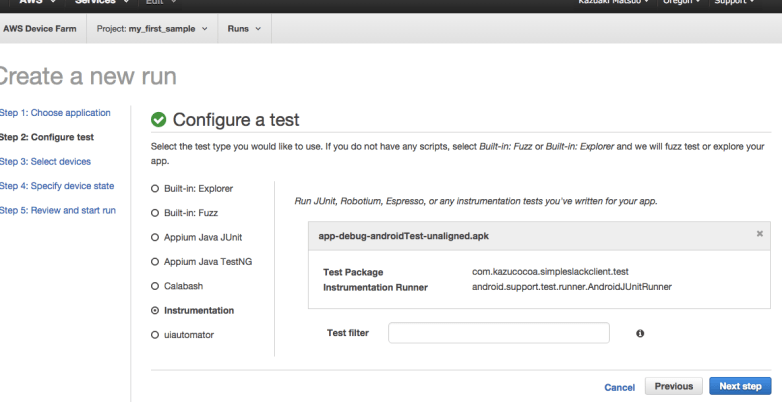Click the test package name com.kazucocoa.simpleslackclient.test
The image size is (782, 402).
550,272
